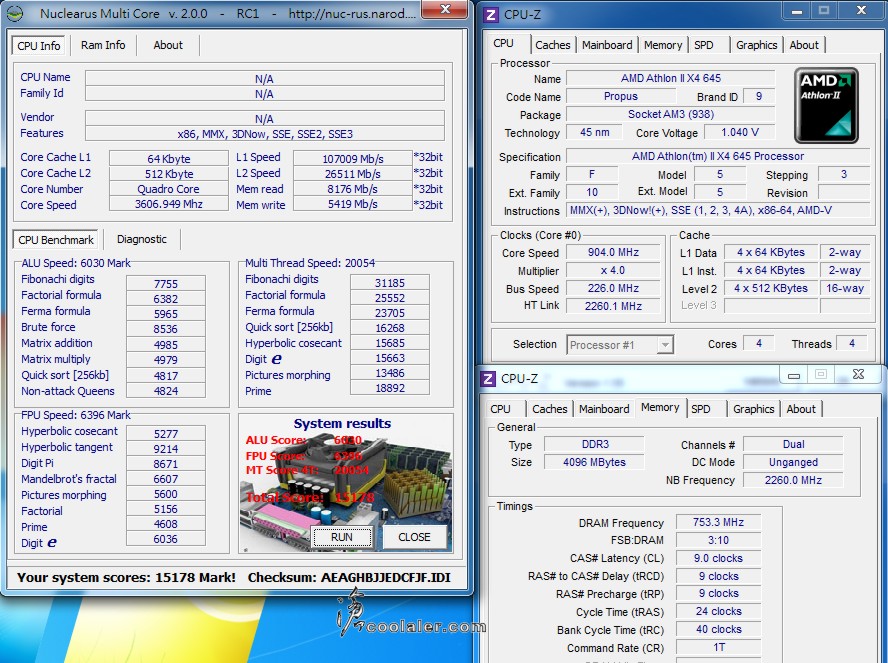
Task: Open Mainboard tab in the CPU-Z memory window
Action: point(604,409)
